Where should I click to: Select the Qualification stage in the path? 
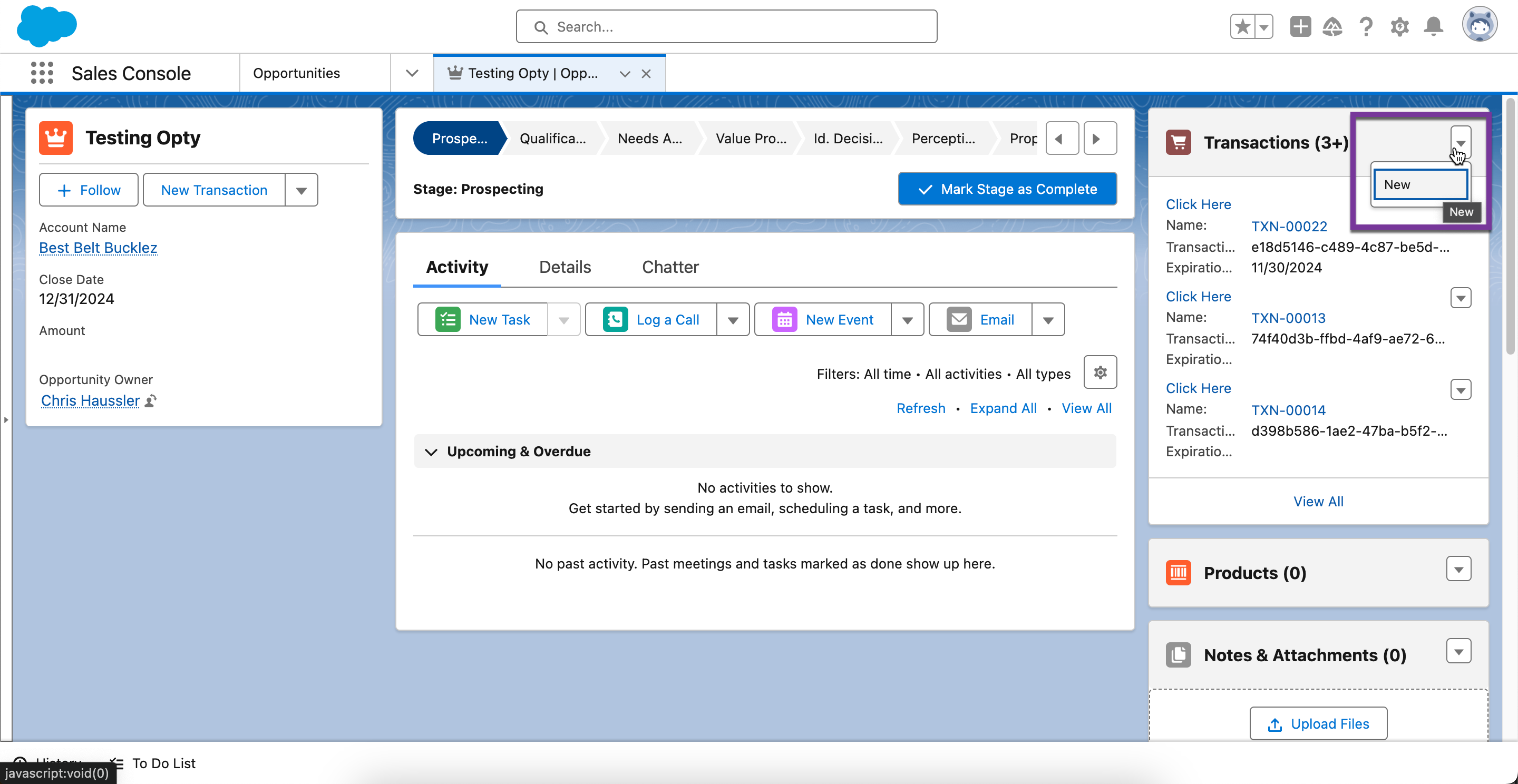tap(552, 139)
